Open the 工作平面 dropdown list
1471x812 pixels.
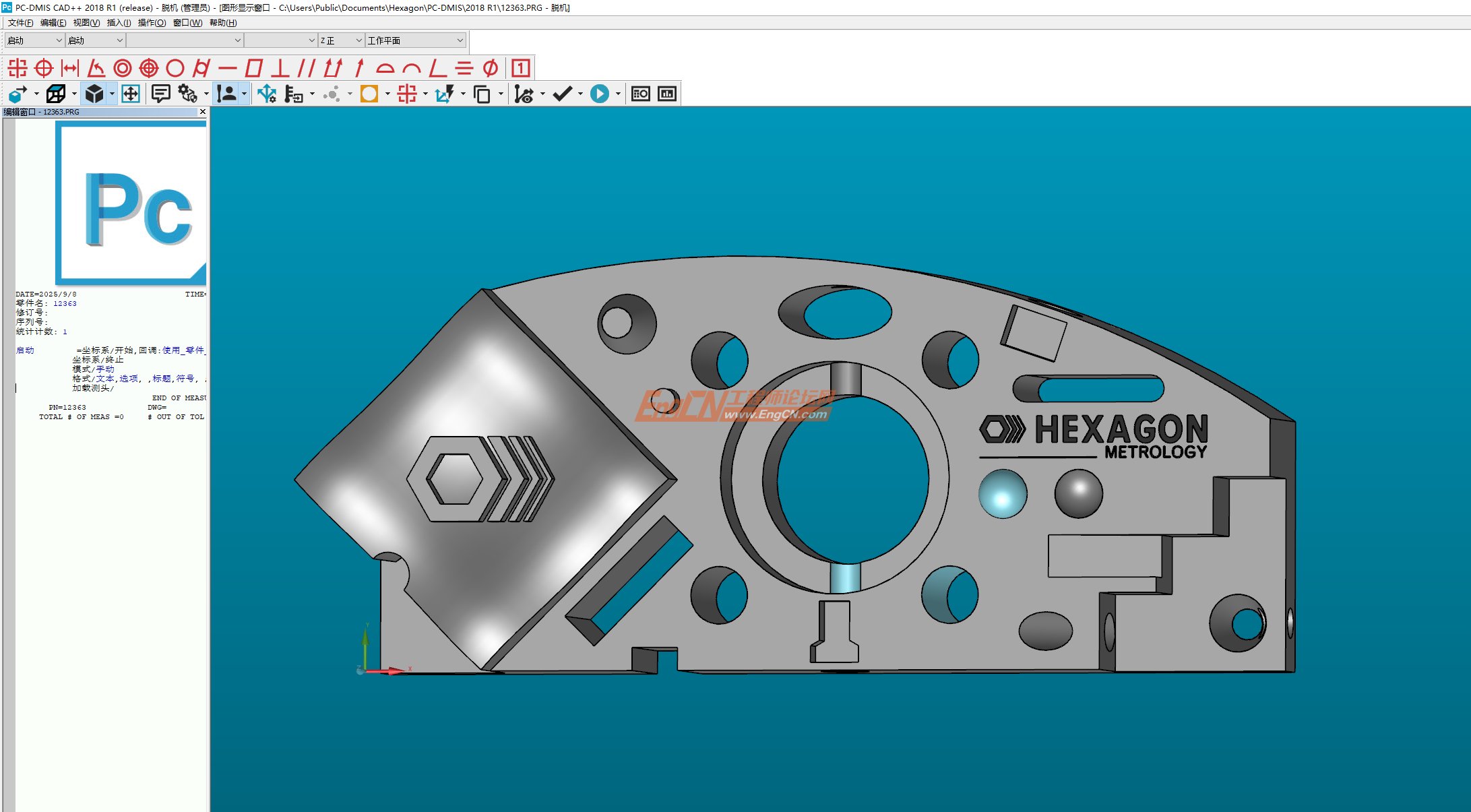(x=460, y=40)
